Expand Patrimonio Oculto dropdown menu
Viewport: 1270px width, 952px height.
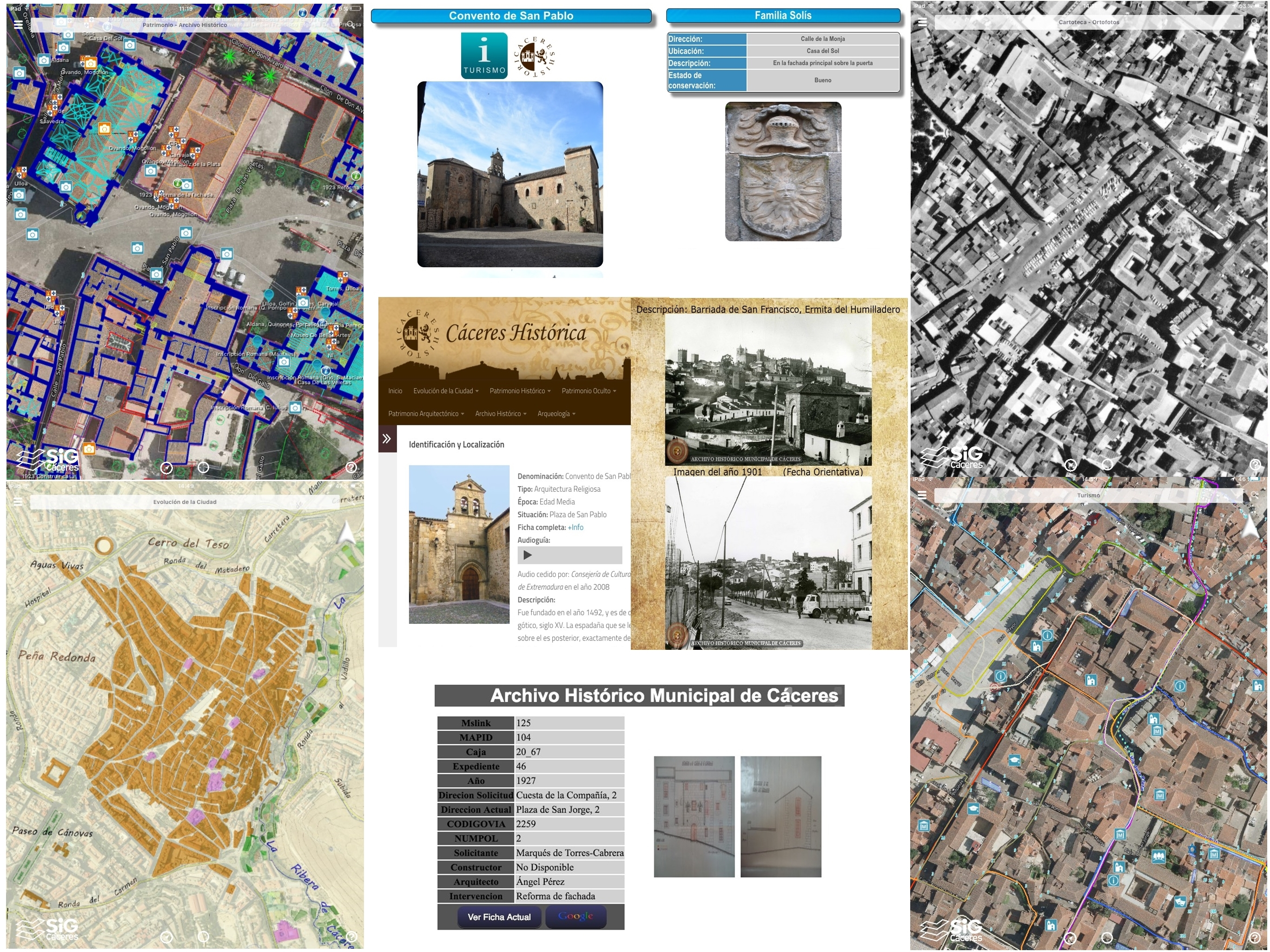(589, 391)
